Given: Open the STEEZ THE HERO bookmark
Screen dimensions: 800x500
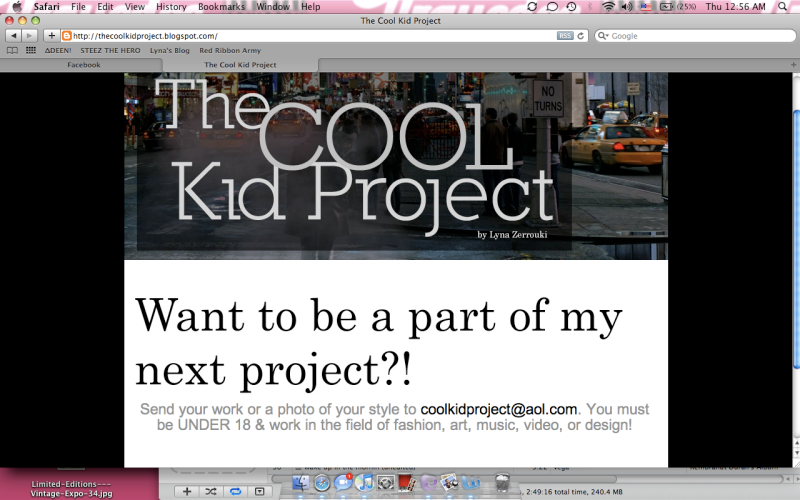Looking at the screenshot, I should (110, 51).
